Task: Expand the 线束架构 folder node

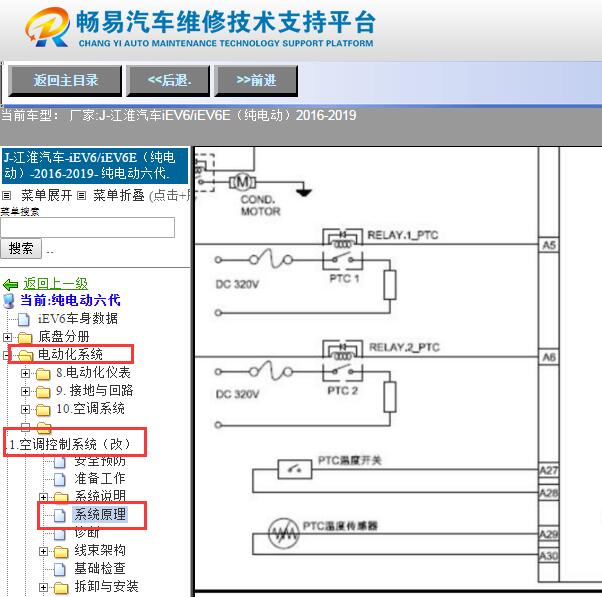Action: coord(43,552)
